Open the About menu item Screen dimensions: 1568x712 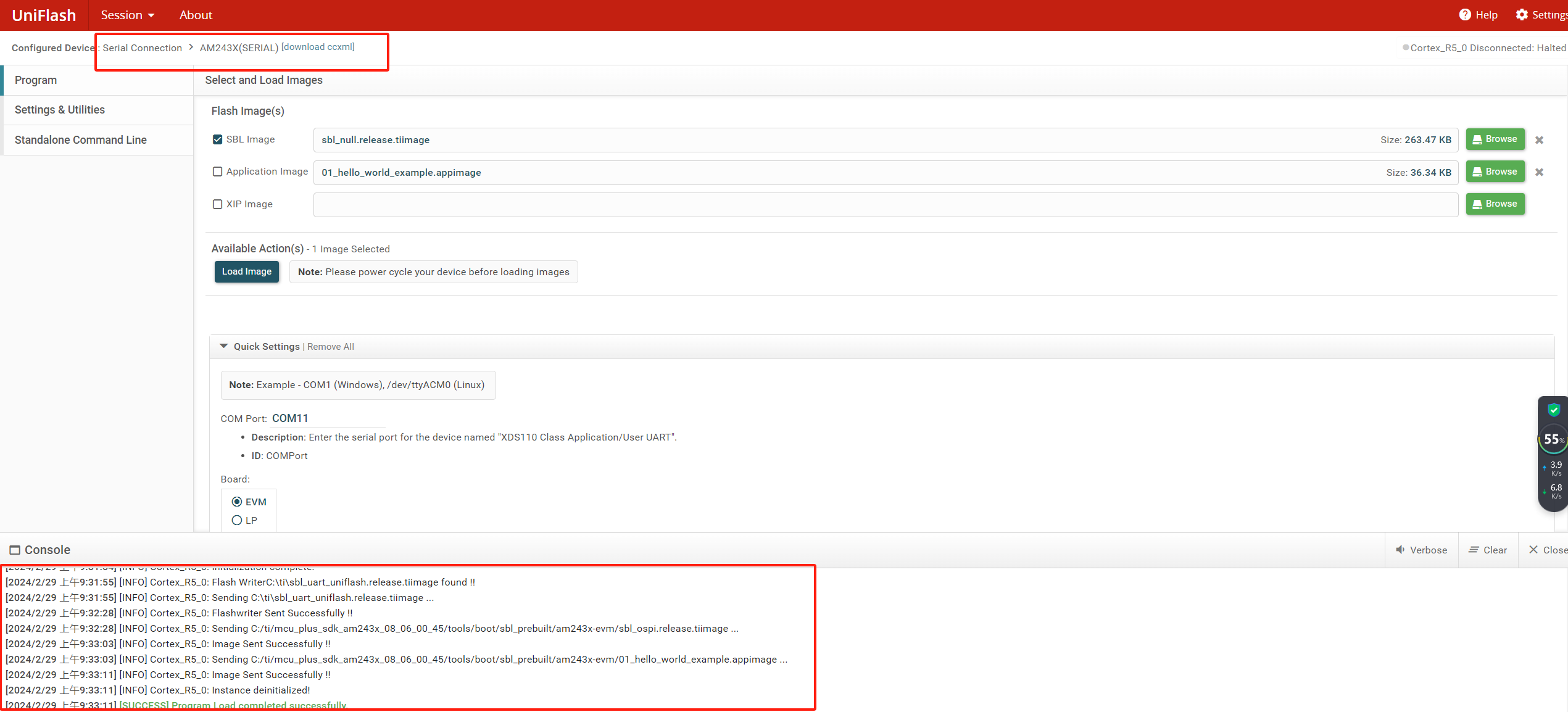pos(196,15)
